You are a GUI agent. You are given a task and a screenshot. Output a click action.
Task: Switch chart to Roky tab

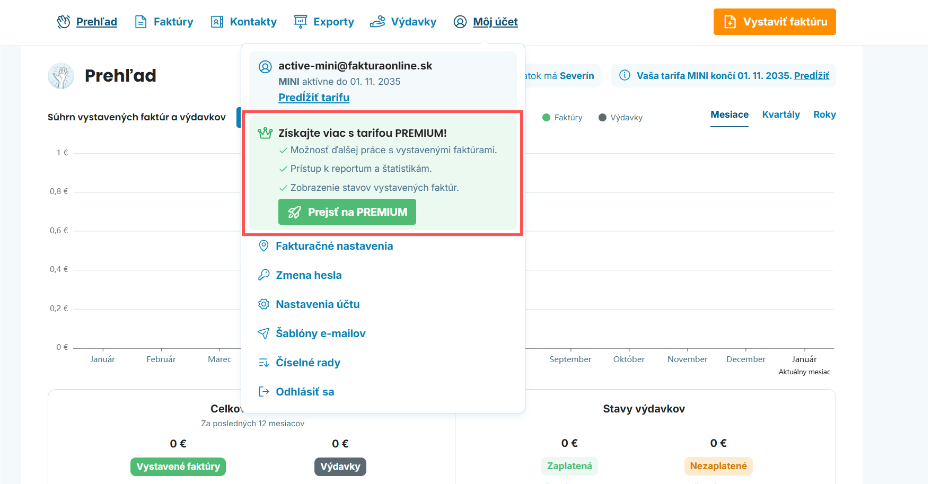click(x=824, y=115)
